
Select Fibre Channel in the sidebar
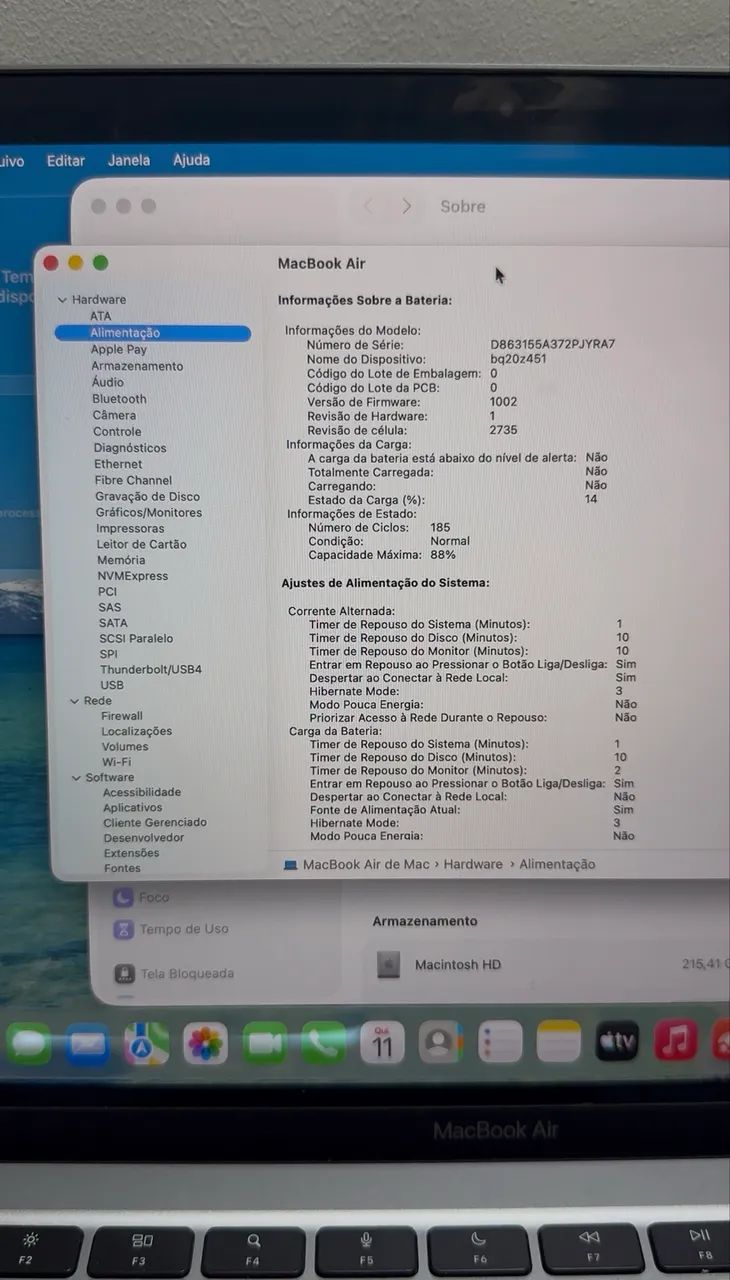pyautogui.click(x=133, y=480)
